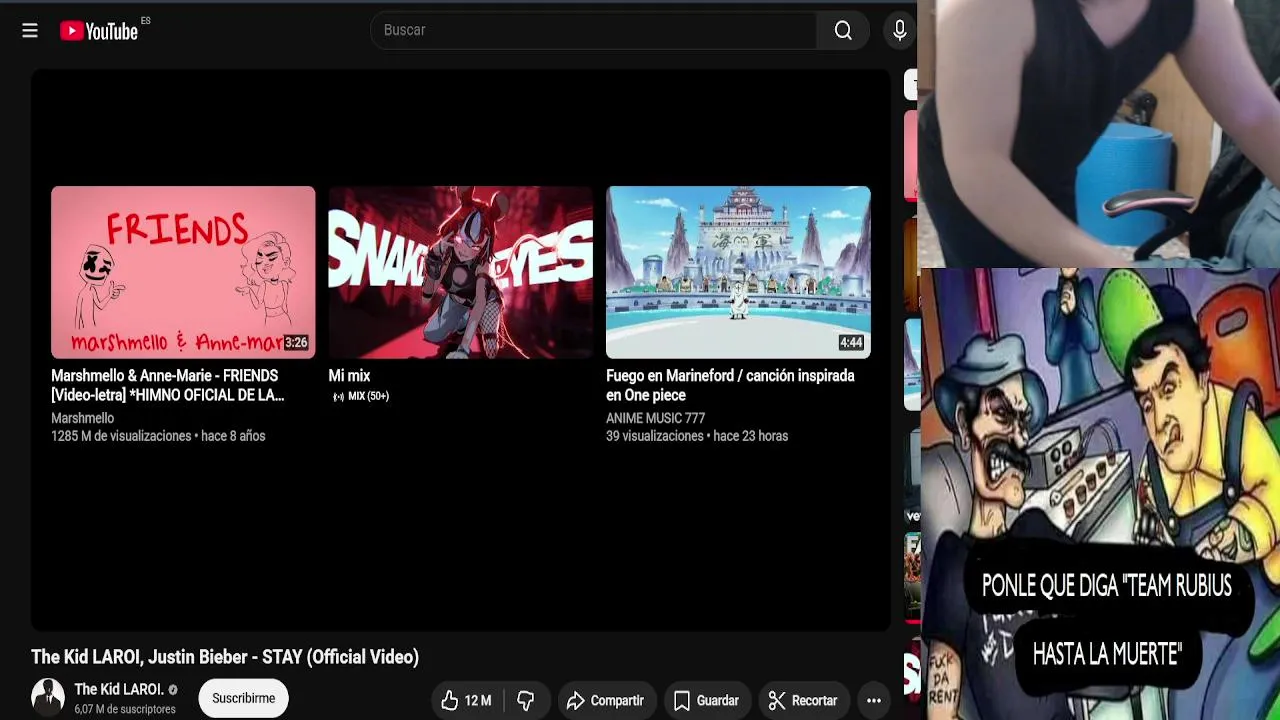Open Fuego en Marineford thumbnail

pyautogui.click(x=738, y=272)
